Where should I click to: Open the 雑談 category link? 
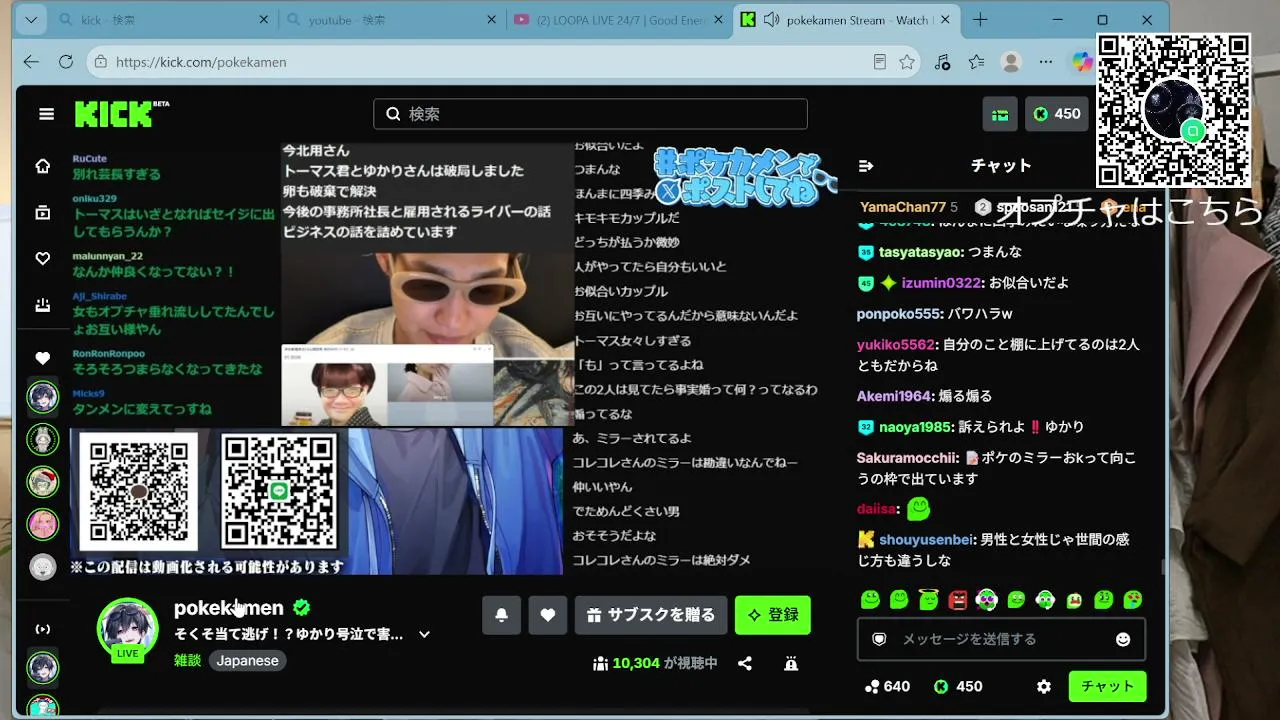pos(188,660)
